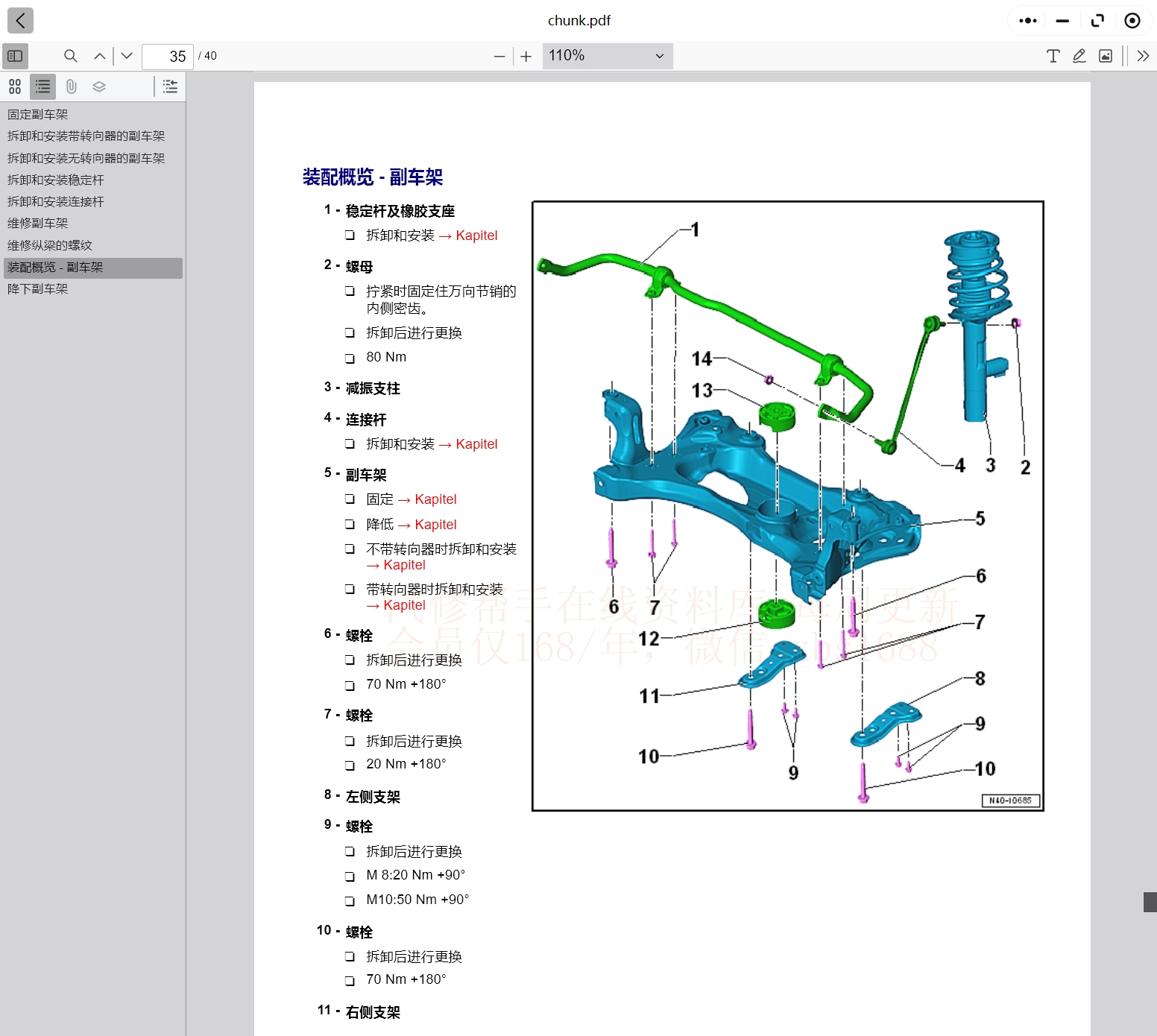
Task: Open the 110% zoom level dropdown
Action: [x=607, y=56]
